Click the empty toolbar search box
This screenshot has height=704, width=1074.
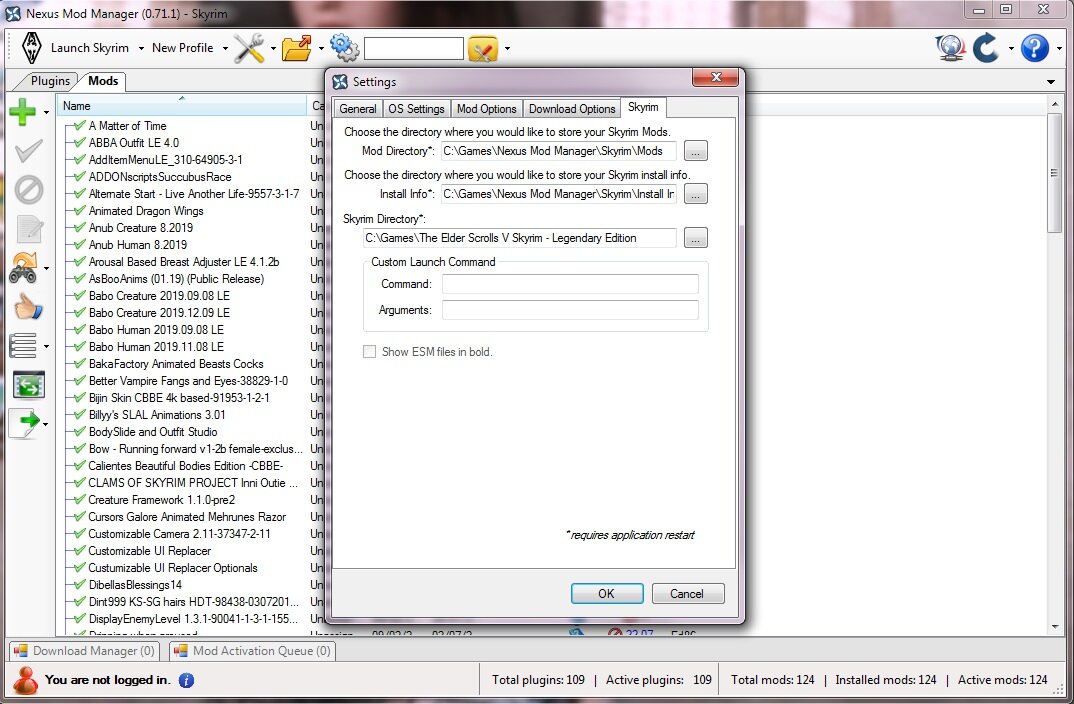414,49
